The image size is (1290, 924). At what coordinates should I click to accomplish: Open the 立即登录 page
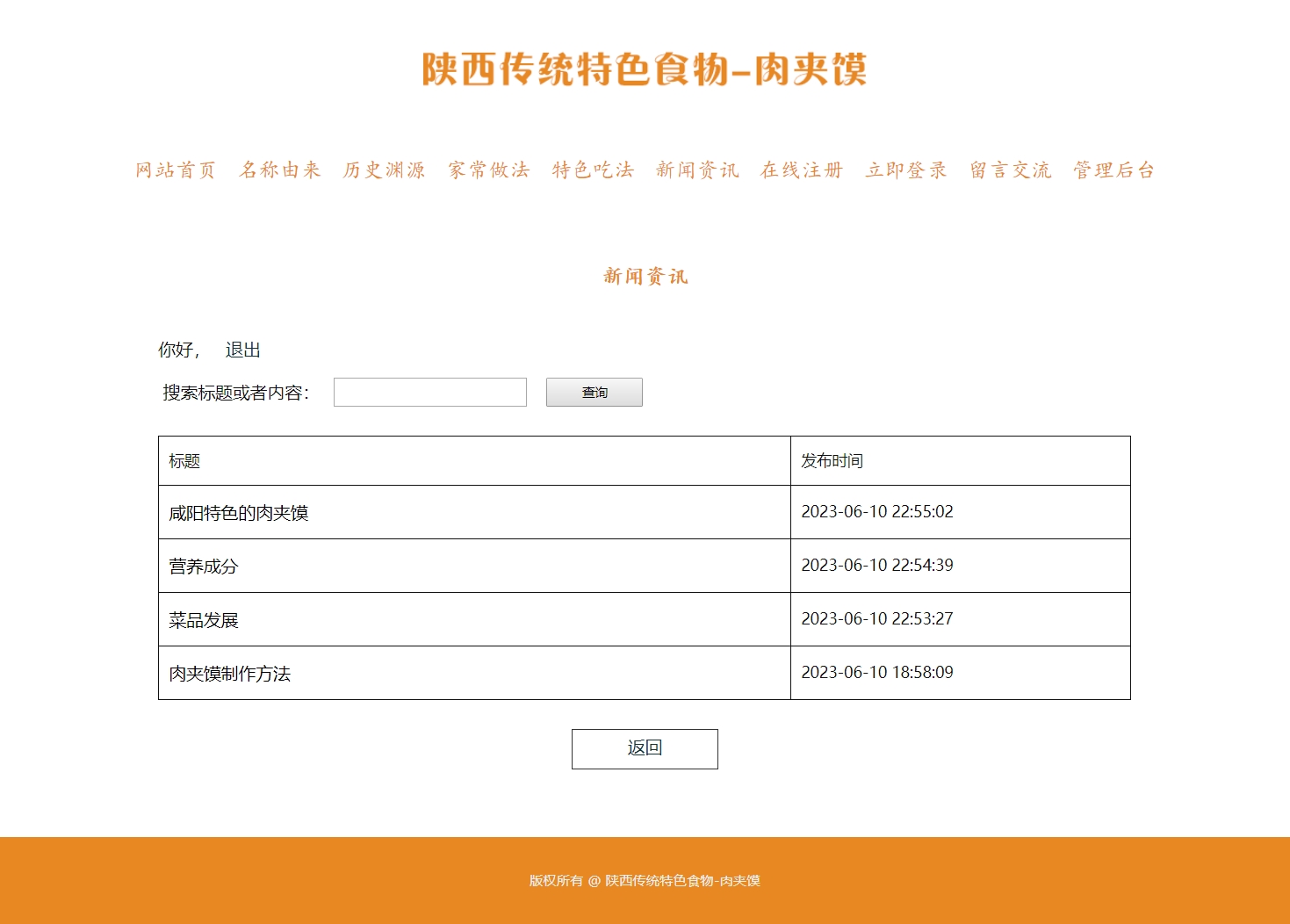coord(906,170)
